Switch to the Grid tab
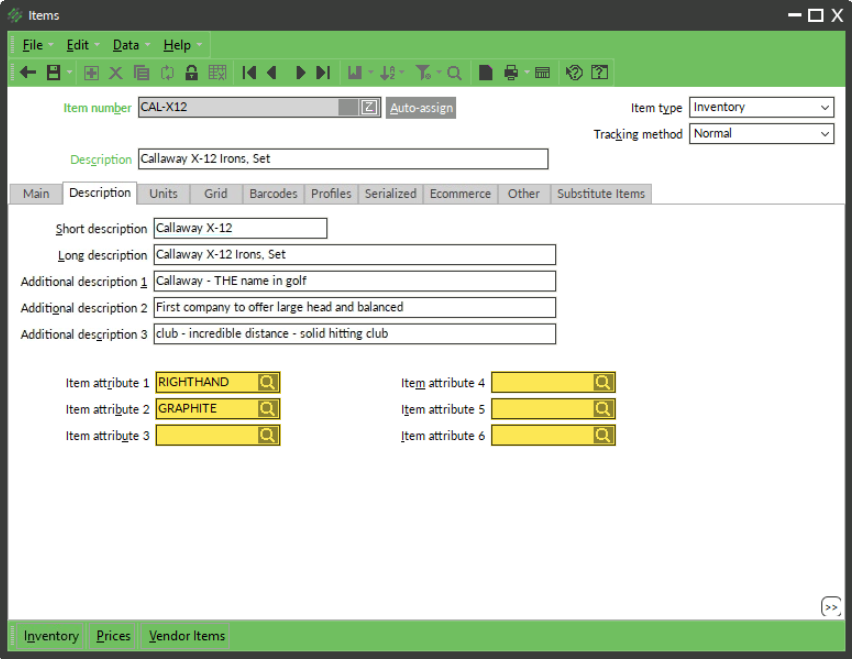Viewport: 852px width, 659px height. point(216,194)
